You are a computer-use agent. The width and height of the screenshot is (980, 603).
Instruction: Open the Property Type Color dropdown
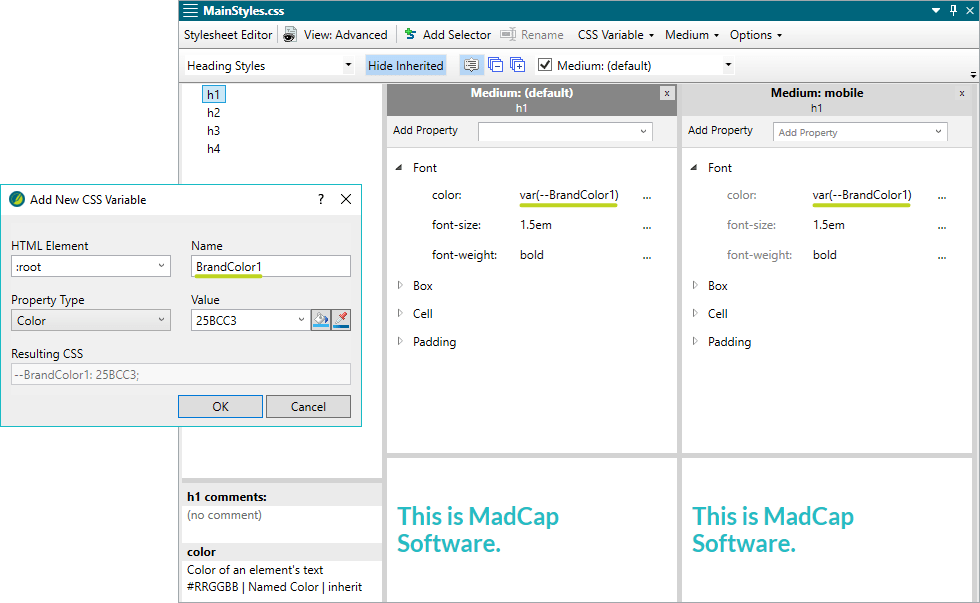pyautogui.click(x=91, y=320)
